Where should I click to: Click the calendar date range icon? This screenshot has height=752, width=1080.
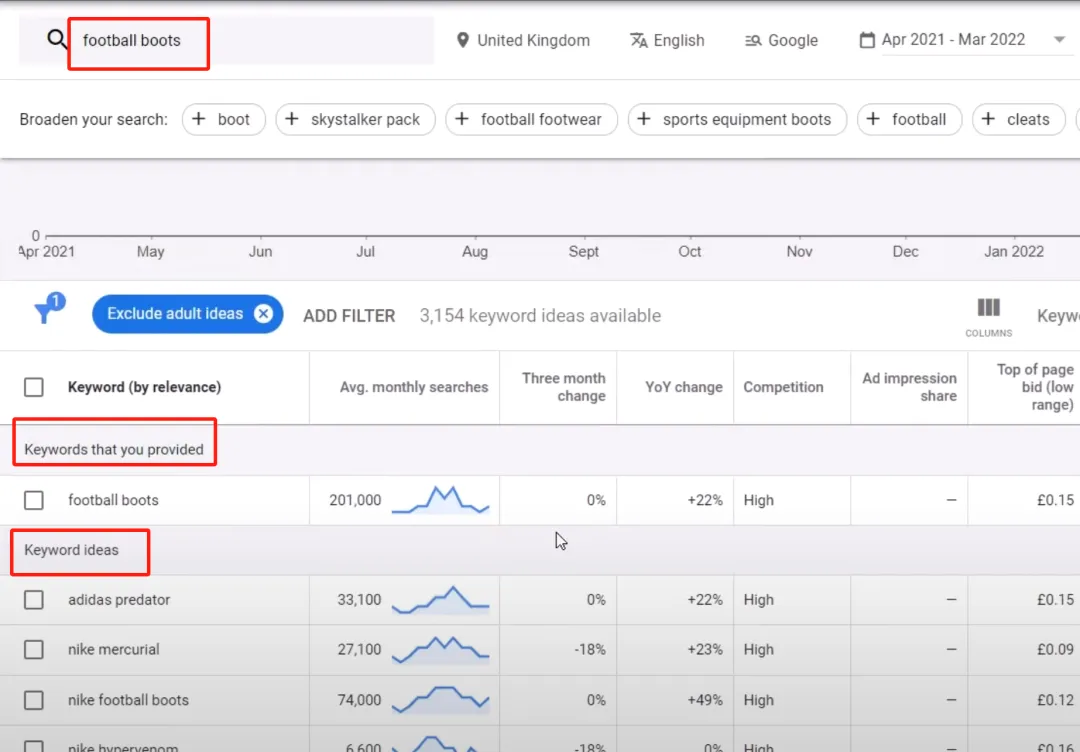(x=867, y=40)
